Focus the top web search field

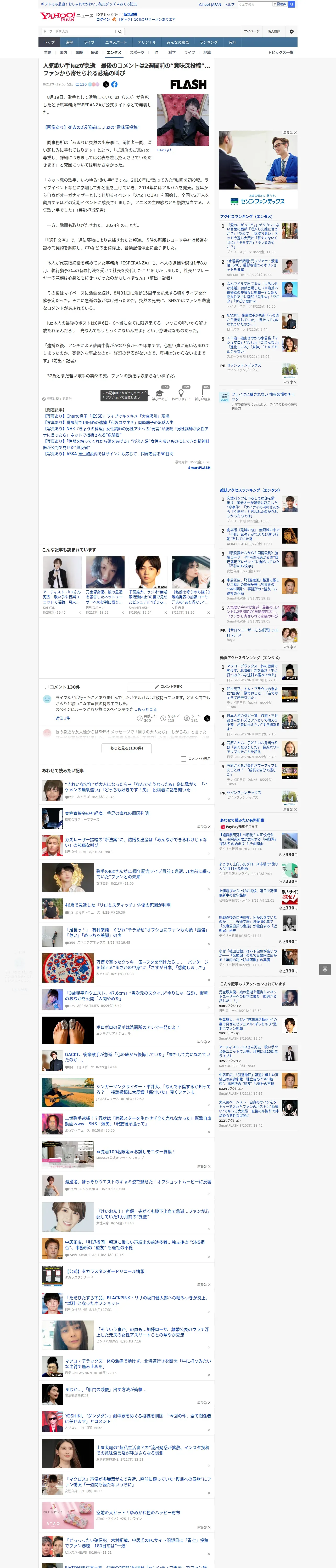tap(254, 4)
